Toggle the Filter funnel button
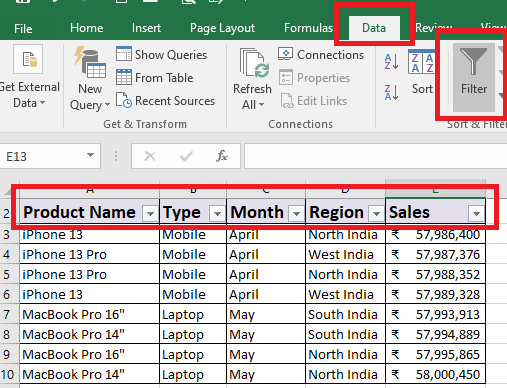 click(x=474, y=77)
